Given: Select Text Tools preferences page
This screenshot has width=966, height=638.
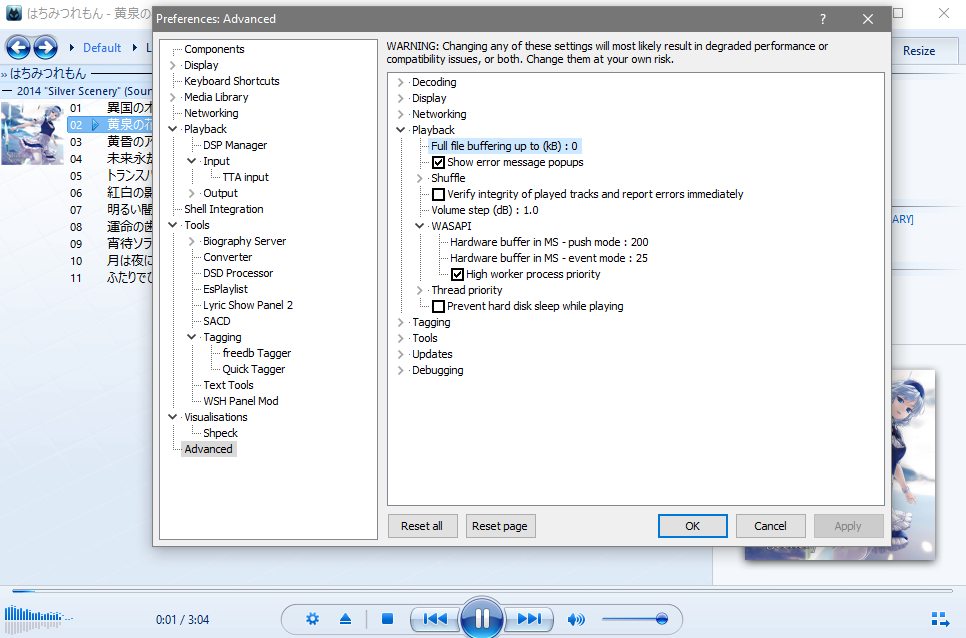Looking at the screenshot, I should (x=228, y=386).
